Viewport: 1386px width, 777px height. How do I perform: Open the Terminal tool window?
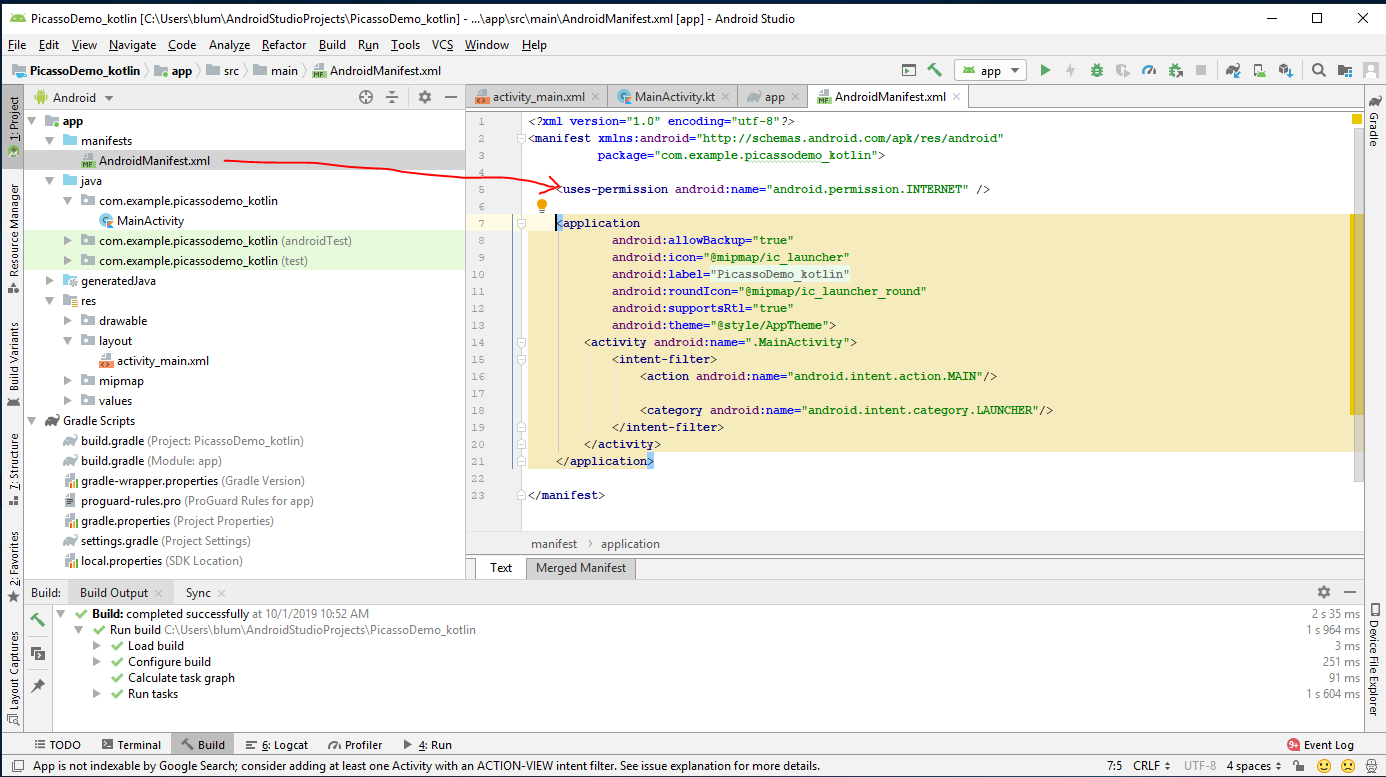tap(129, 745)
